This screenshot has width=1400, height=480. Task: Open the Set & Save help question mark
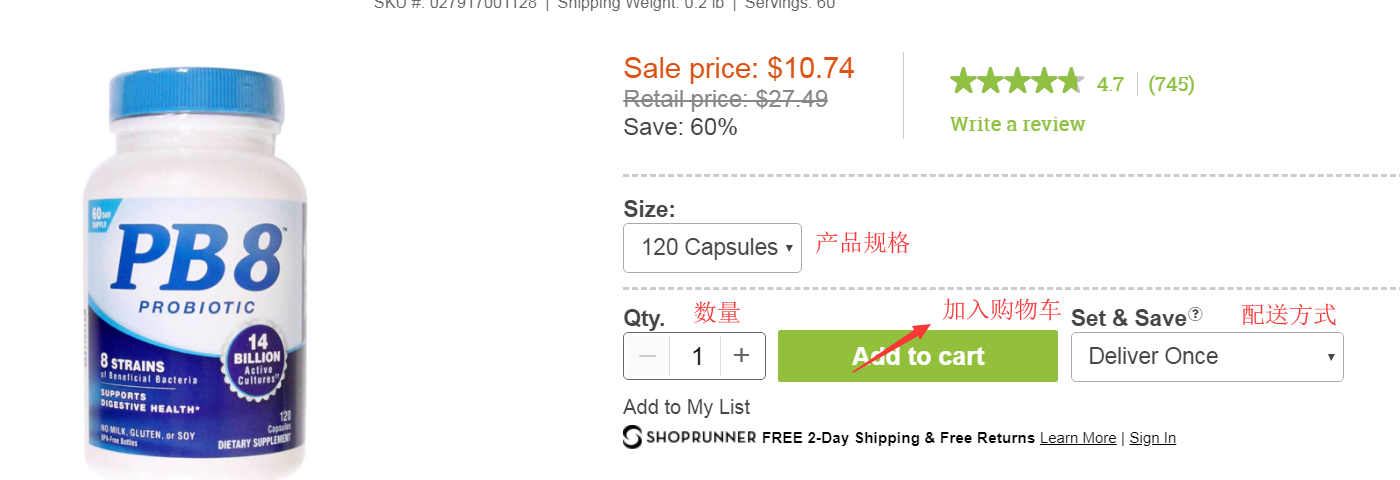click(x=1195, y=315)
